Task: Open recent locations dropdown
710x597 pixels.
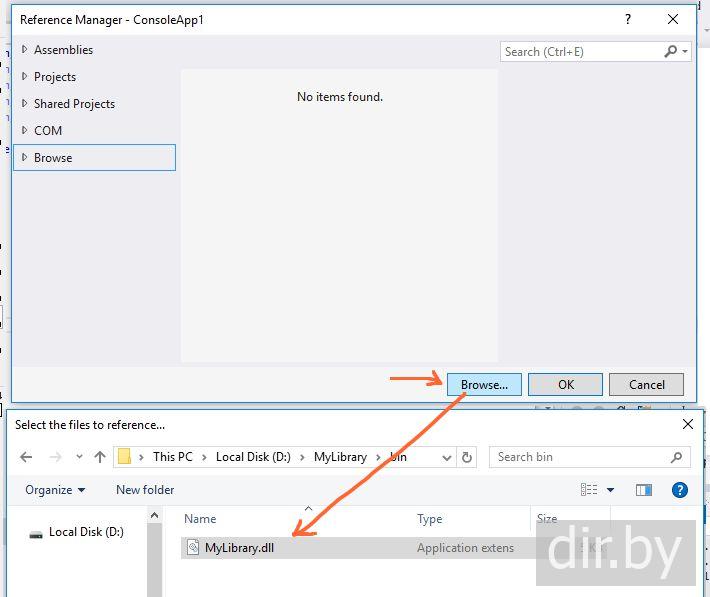Action: point(79,457)
